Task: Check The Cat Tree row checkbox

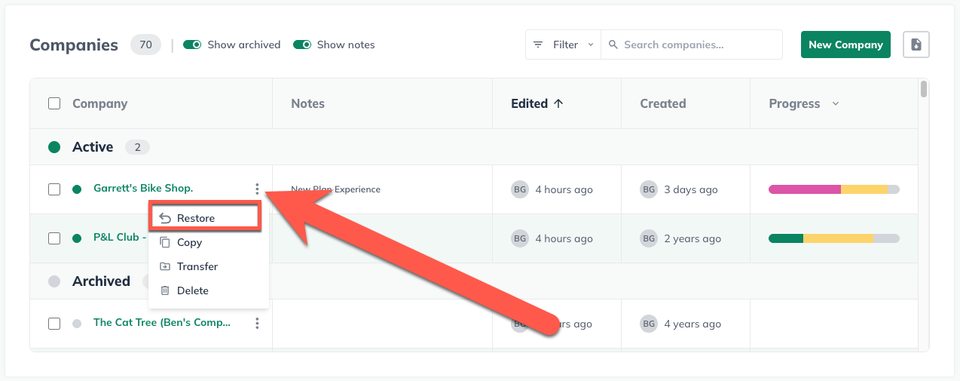Action: (x=54, y=323)
